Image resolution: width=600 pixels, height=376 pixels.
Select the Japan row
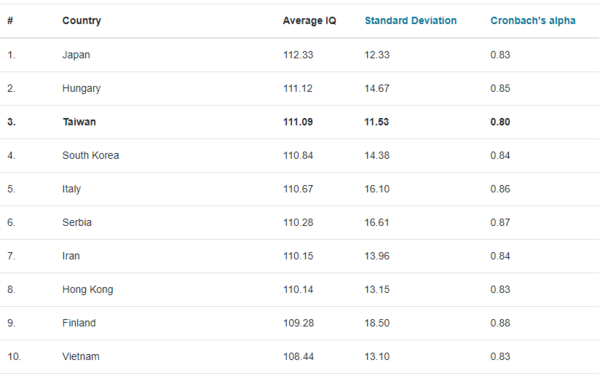point(300,55)
